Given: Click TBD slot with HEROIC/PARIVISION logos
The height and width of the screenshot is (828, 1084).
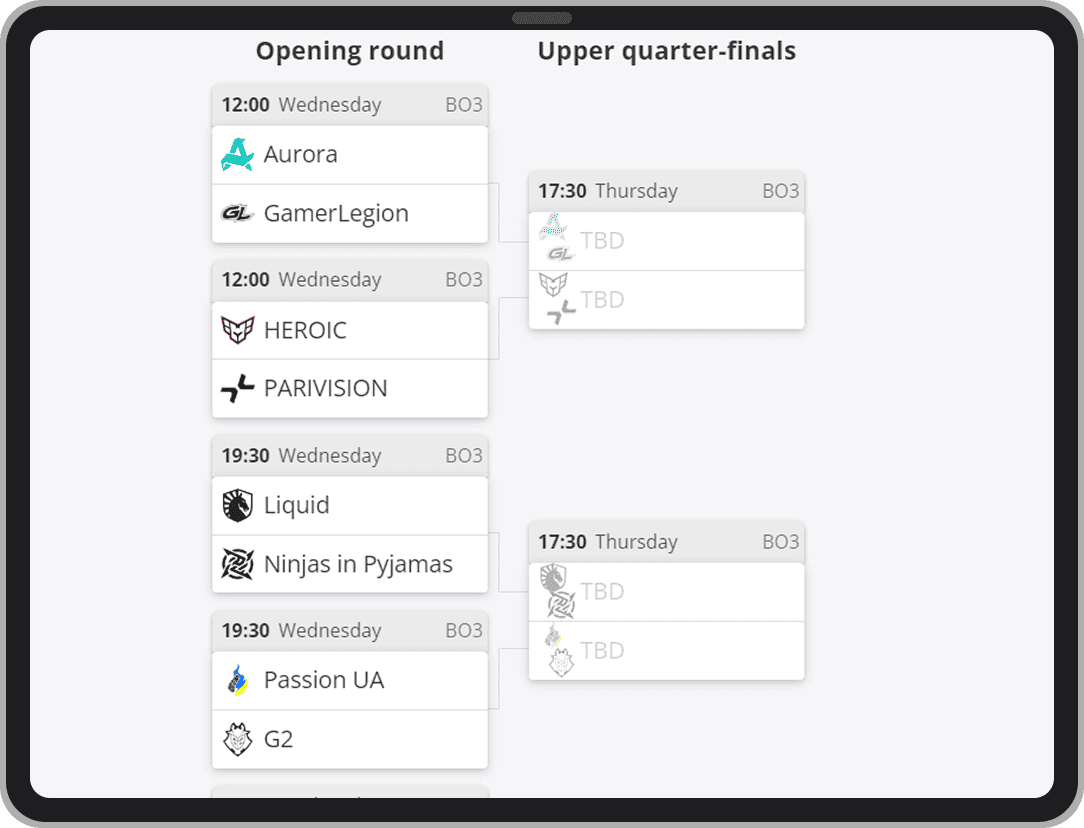Looking at the screenshot, I should tap(666, 299).
